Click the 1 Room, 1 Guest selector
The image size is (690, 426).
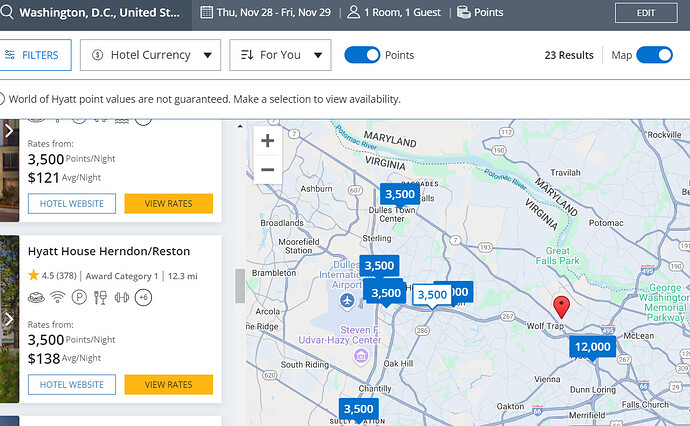[402, 12]
